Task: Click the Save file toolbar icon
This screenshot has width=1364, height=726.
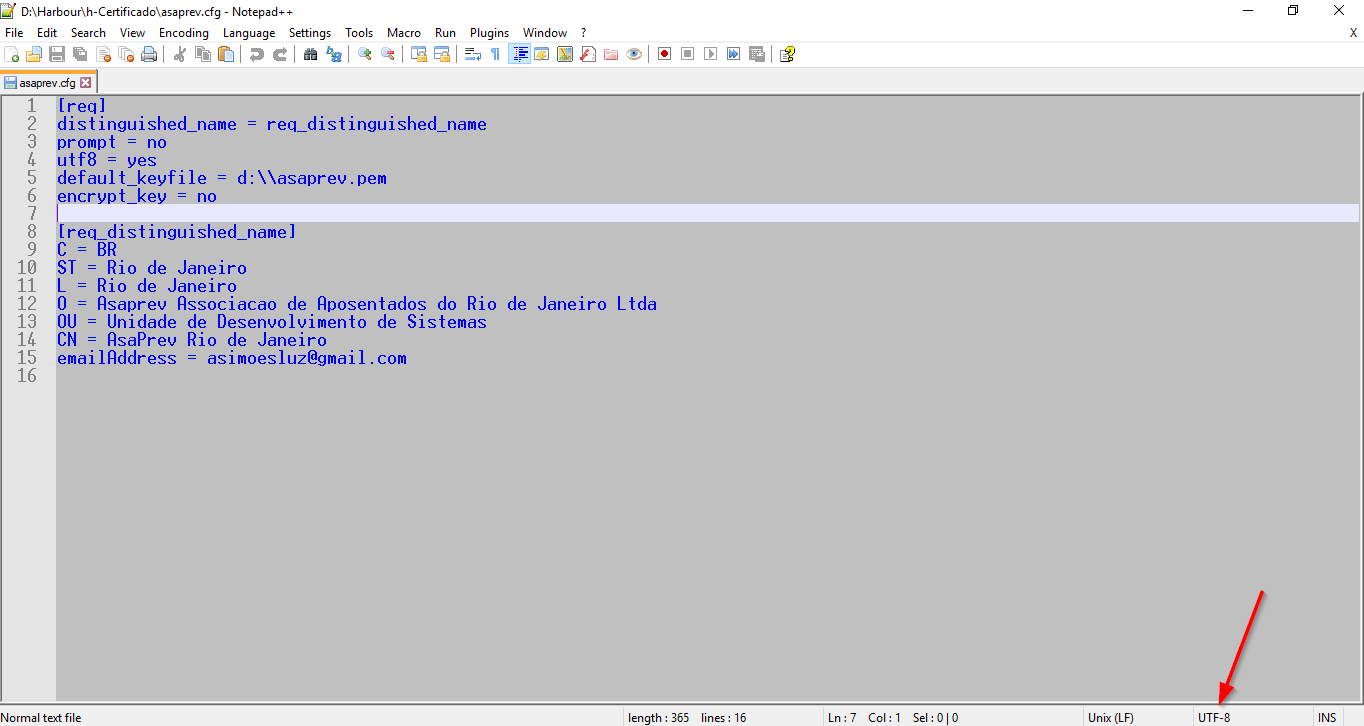Action: pos(57,54)
